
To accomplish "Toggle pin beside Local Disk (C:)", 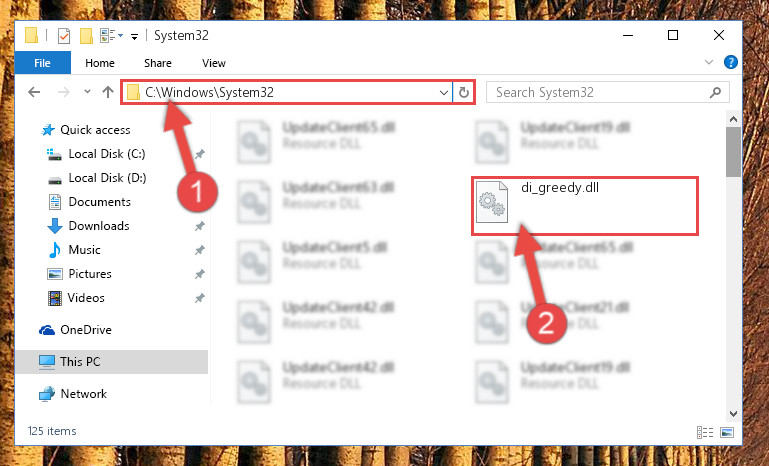I will 200,154.
